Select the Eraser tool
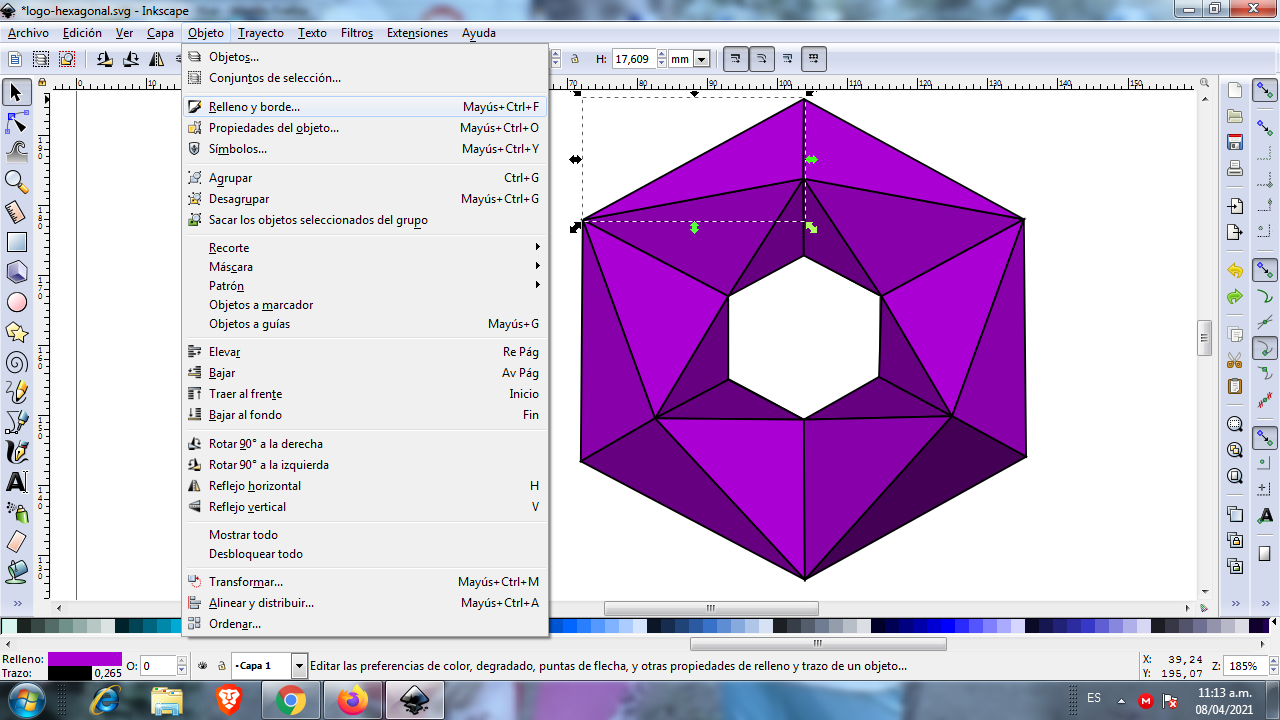The image size is (1280, 720). 16,541
